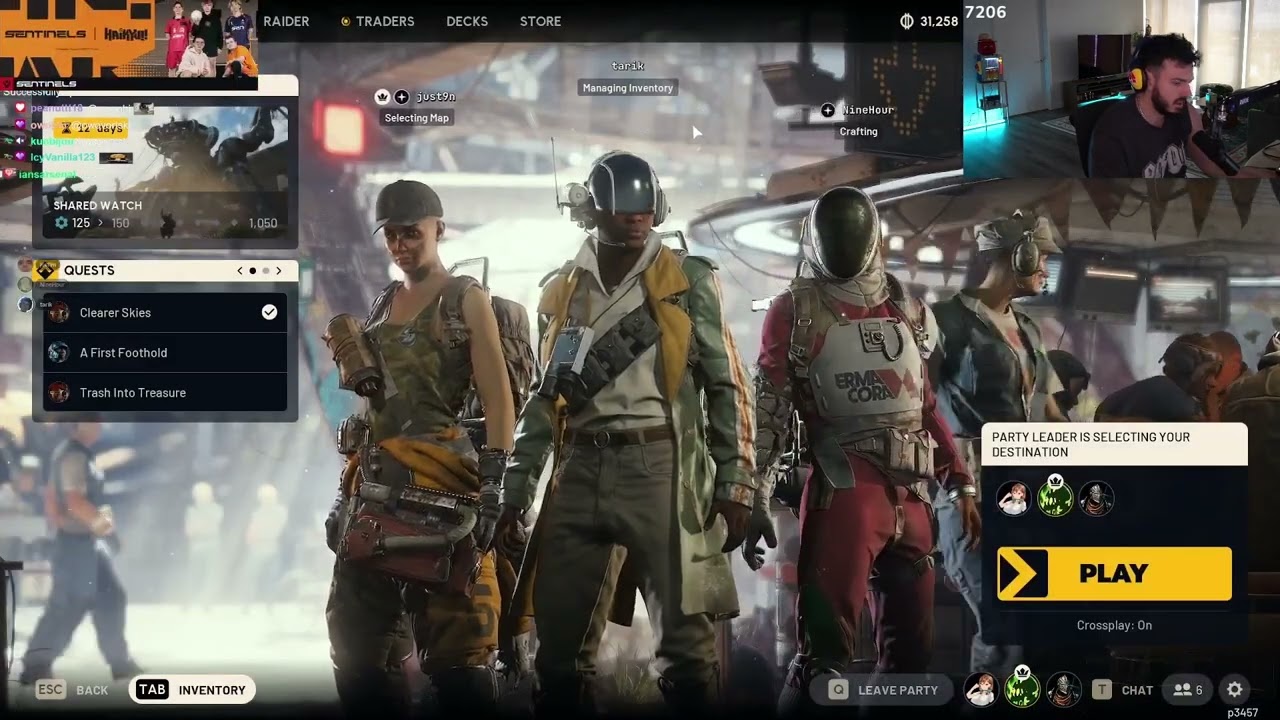
Task: Click the green flame avatar in bottom bar
Action: tap(1022, 689)
